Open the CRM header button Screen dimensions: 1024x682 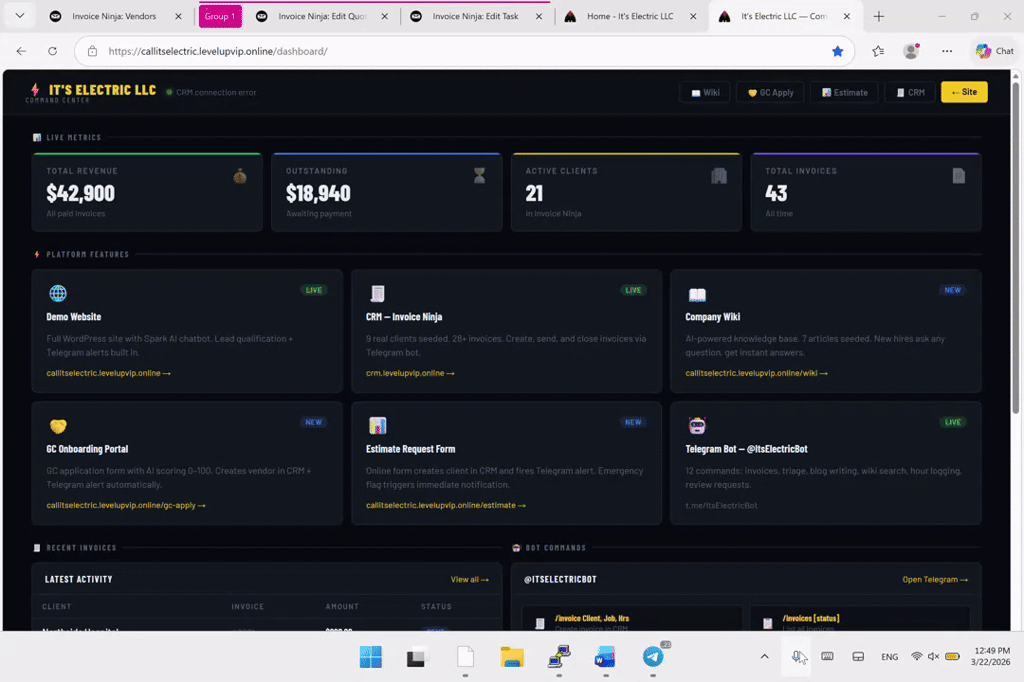(910, 92)
